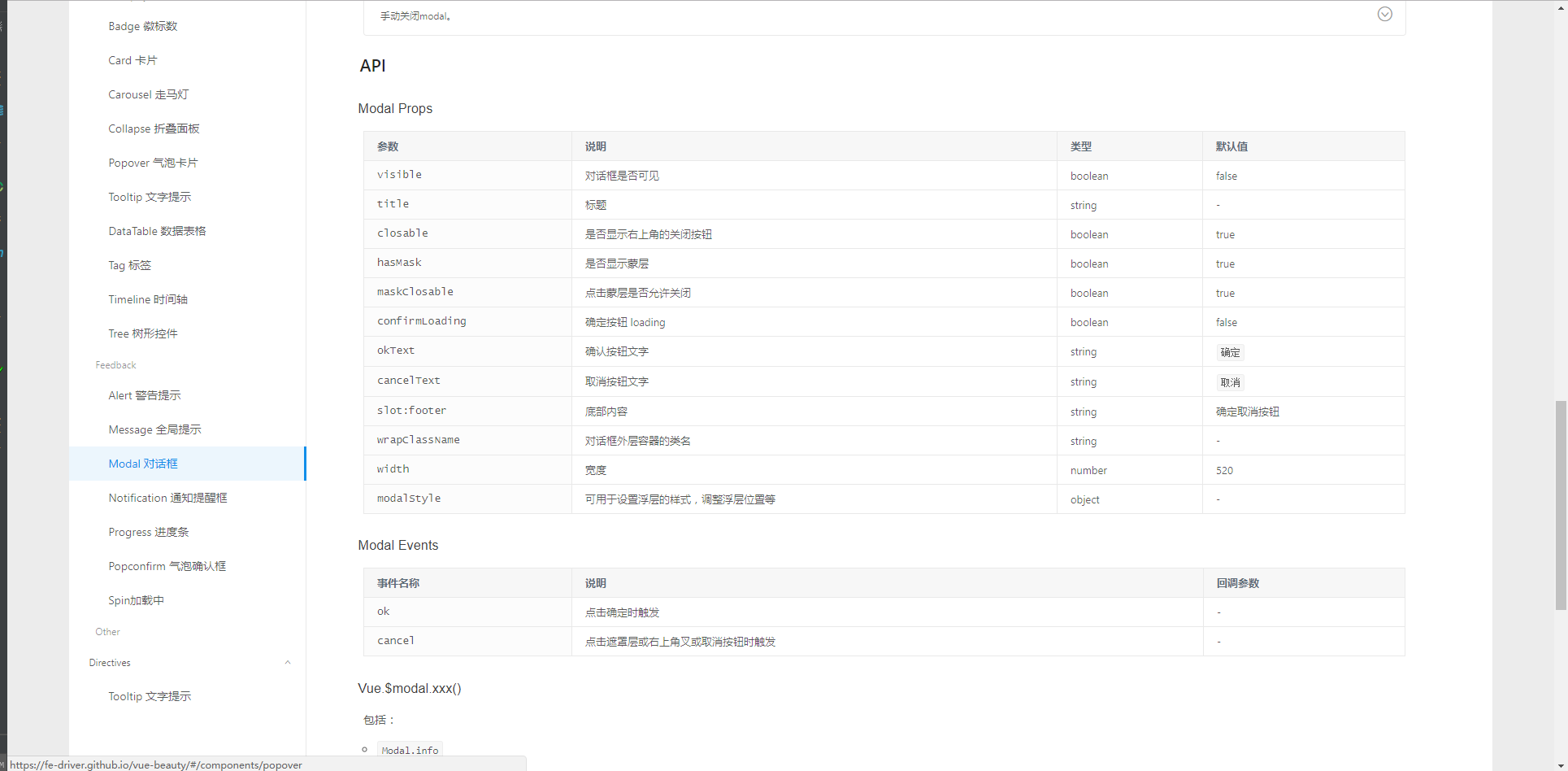Click the API section heading

click(x=372, y=66)
